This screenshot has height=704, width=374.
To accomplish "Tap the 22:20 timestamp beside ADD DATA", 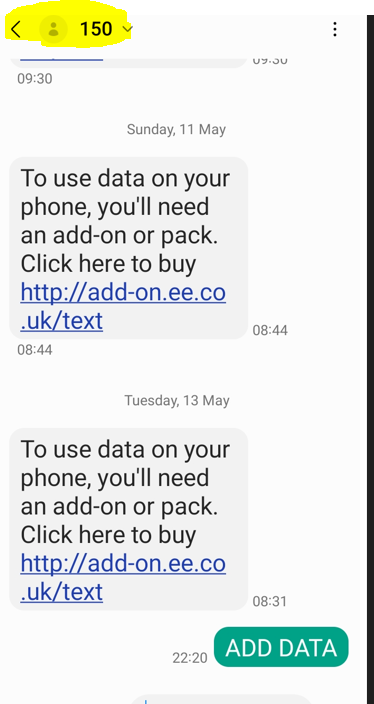I will [x=190, y=658].
